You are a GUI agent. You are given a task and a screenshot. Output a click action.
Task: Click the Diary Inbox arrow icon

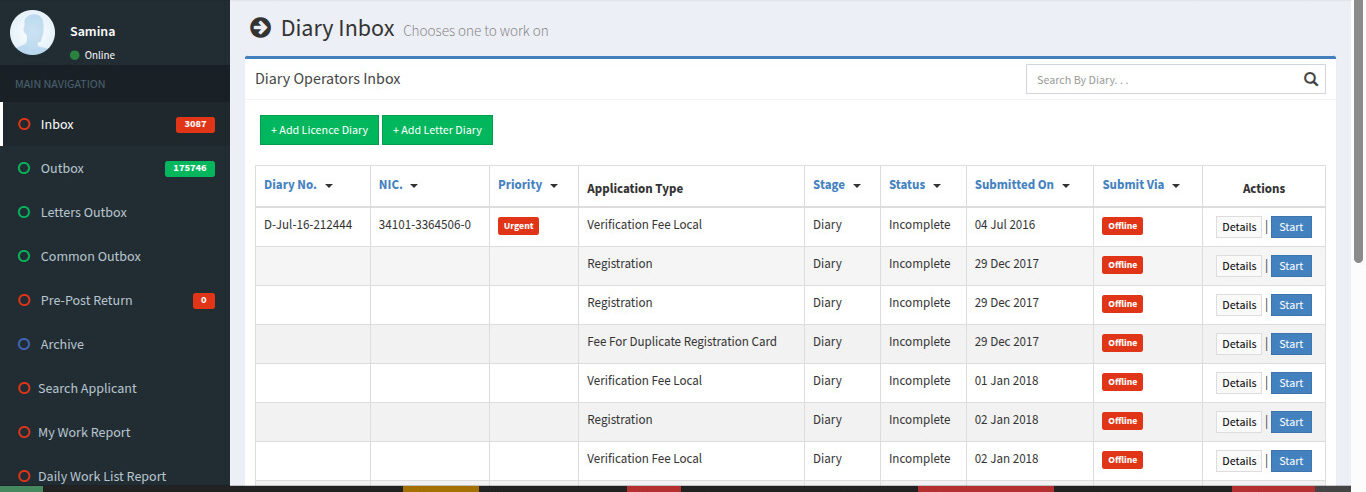click(261, 28)
